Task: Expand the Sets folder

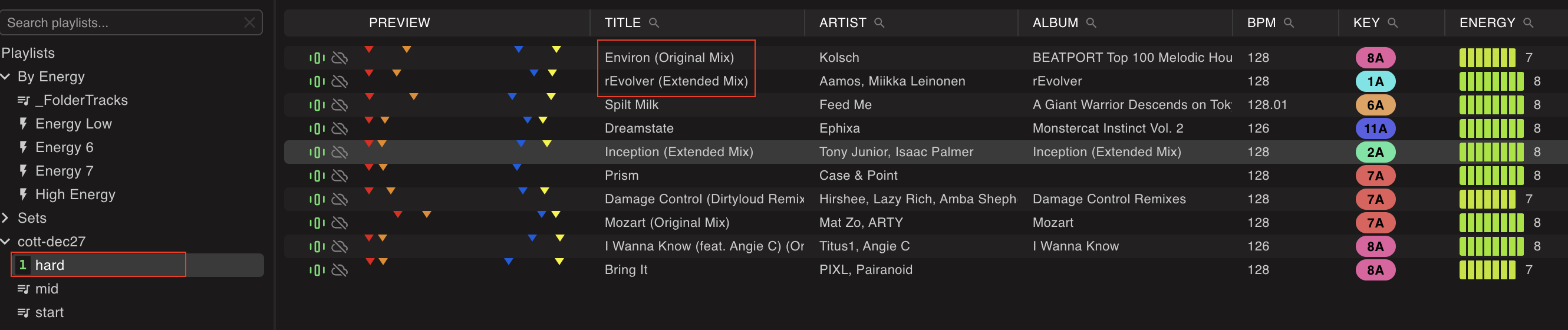Action: (x=5, y=218)
